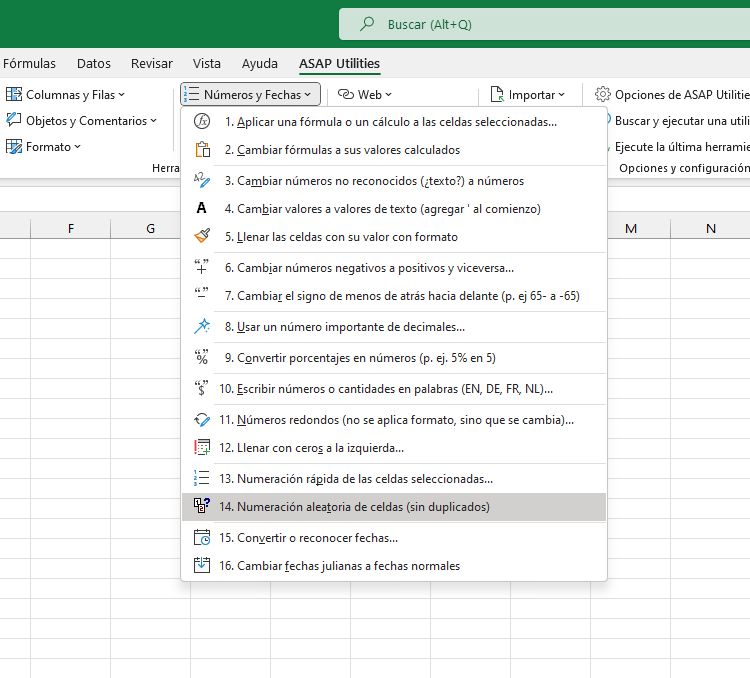Click the dollar icon for Escribir números en palabras
Screen dimensions: 750x678
(x=202, y=389)
